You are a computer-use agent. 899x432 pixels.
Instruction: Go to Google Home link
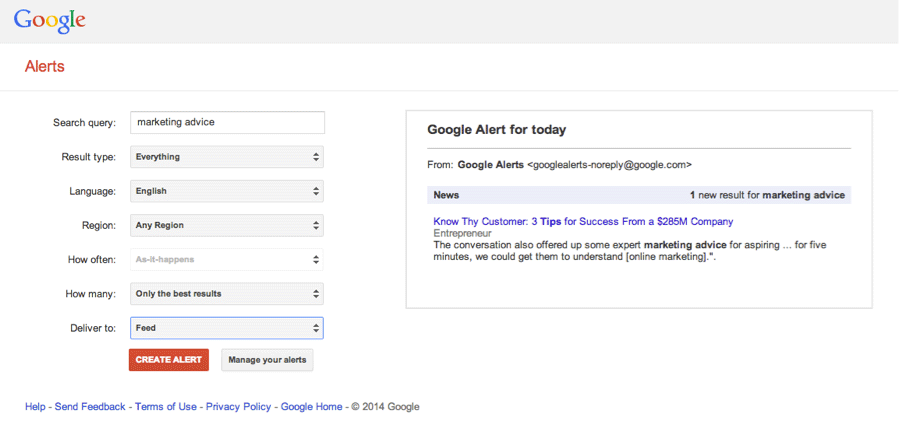[x=311, y=407]
